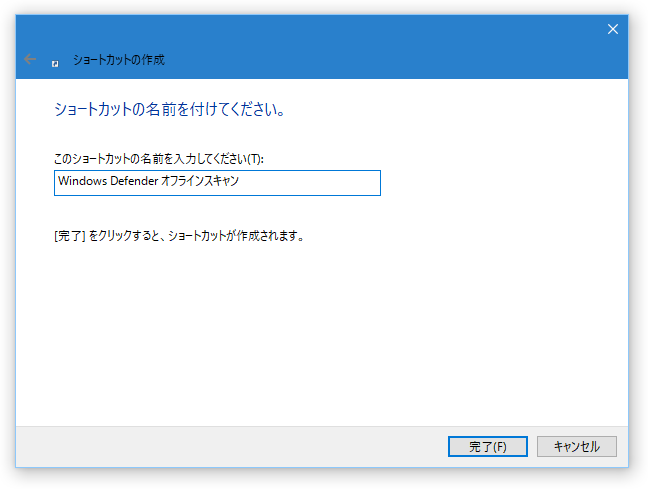Focus the shortcut name input field
Viewport: 648px width, 489px height.
217,183
